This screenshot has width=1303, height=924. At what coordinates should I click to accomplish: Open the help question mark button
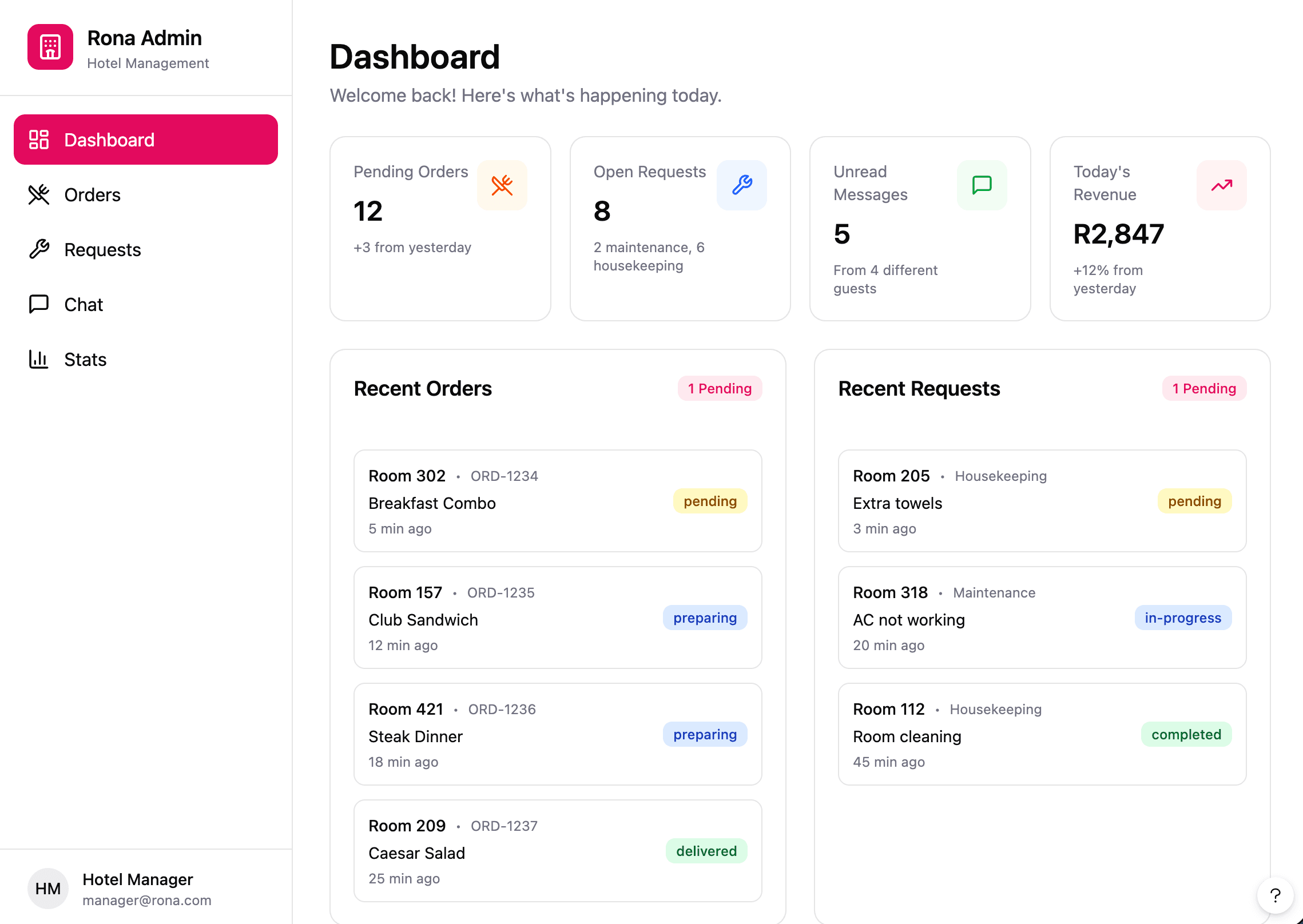tap(1274, 895)
